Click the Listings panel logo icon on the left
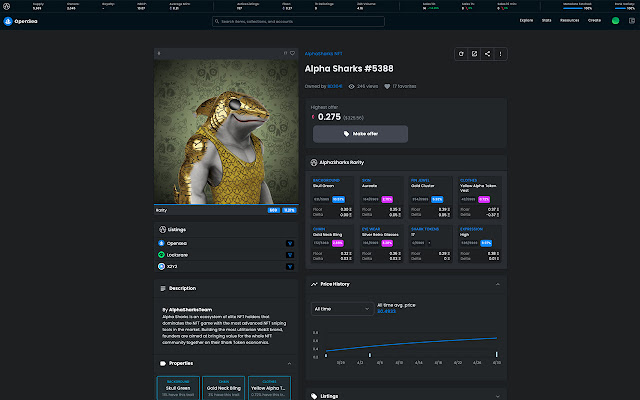The height and width of the screenshot is (400, 640). point(162,229)
